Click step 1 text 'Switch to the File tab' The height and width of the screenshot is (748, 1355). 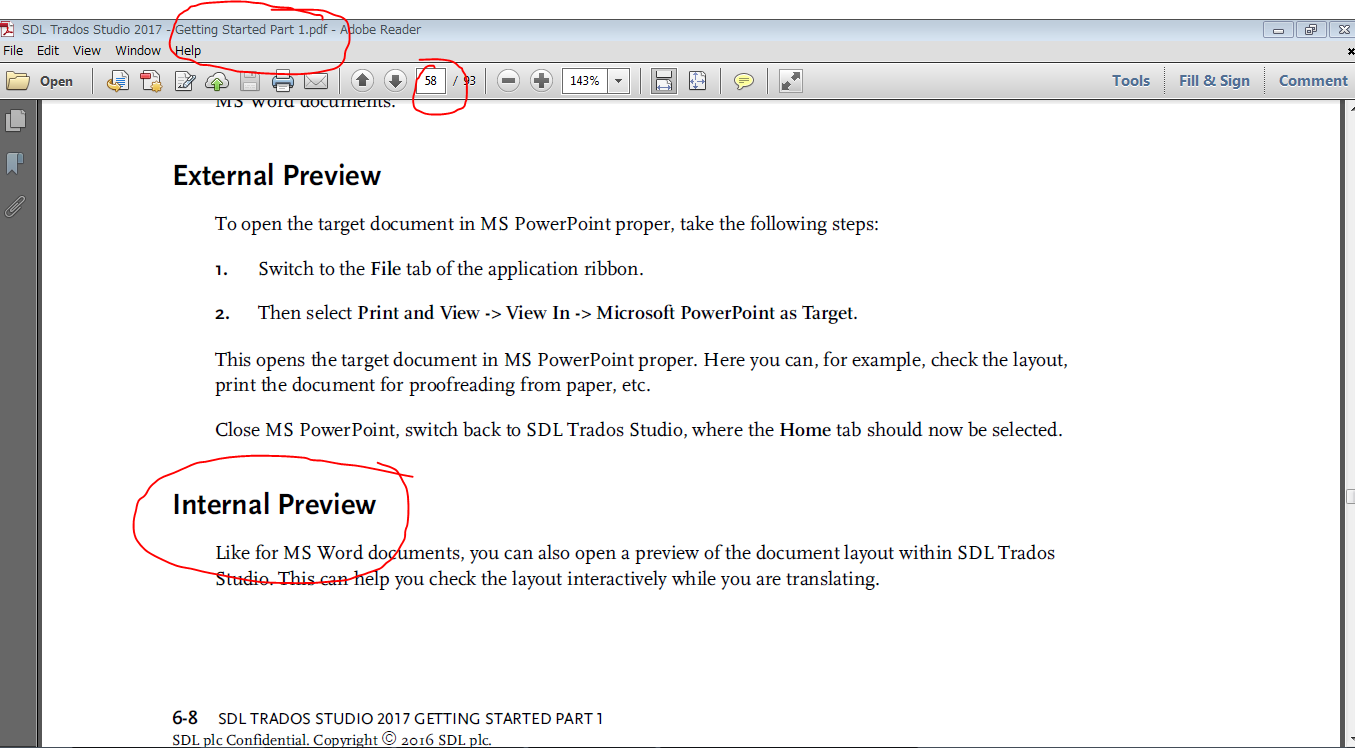[x=451, y=269]
